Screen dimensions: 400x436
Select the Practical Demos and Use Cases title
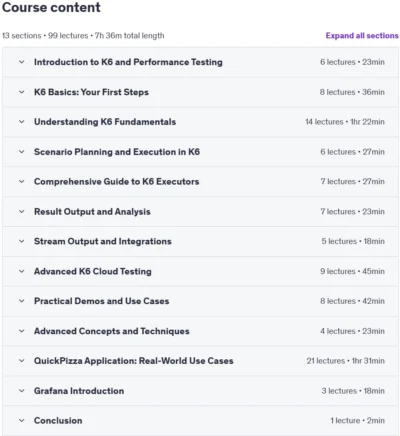tap(101, 301)
